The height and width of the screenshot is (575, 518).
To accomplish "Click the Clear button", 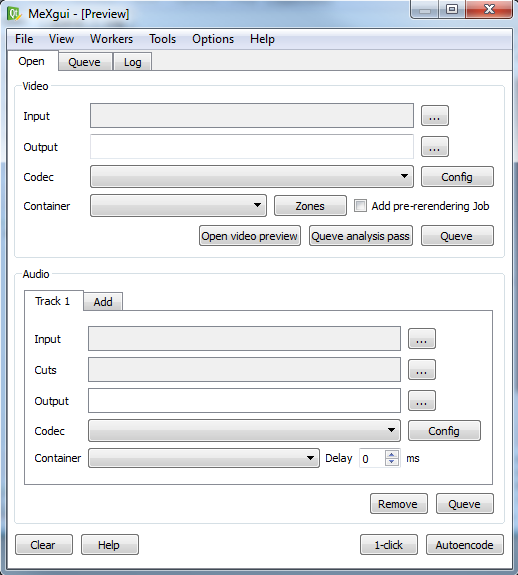I will tap(44, 545).
